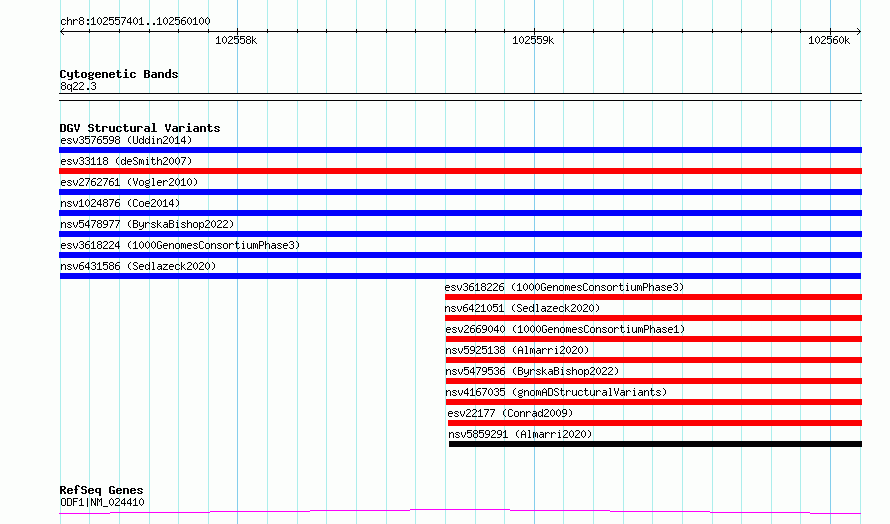Select the red bar under esv22177
The width and height of the screenshot is (890, 524).
[655, 423]
